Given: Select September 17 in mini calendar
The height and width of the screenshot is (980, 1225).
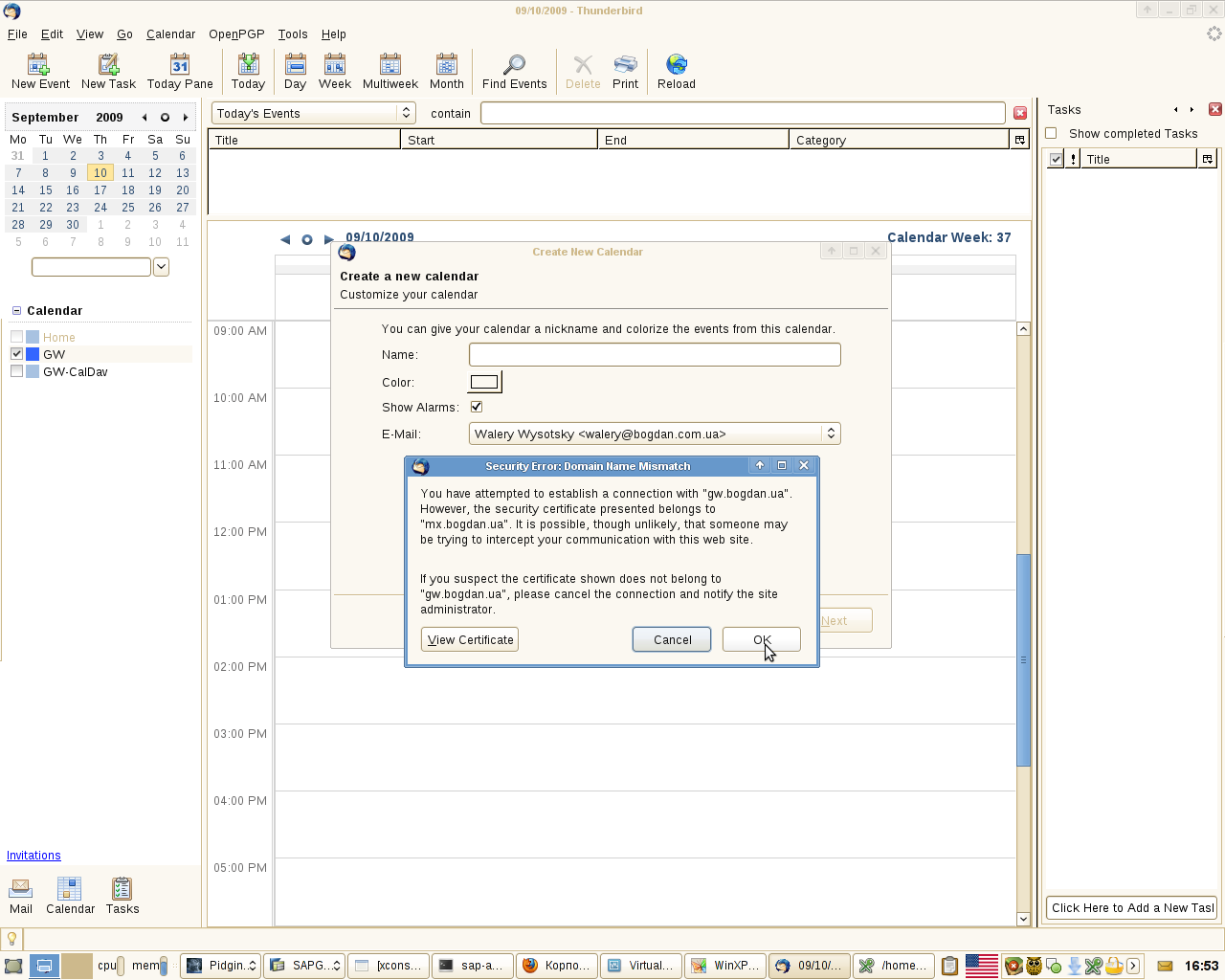Looking at the screenshot, I should [100, 190].
